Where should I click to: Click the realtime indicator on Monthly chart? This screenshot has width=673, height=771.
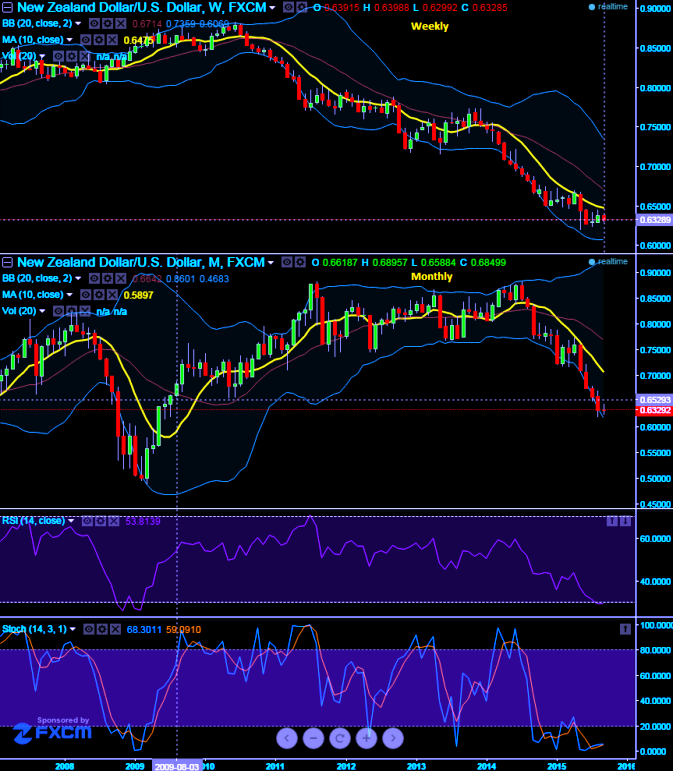608,262
